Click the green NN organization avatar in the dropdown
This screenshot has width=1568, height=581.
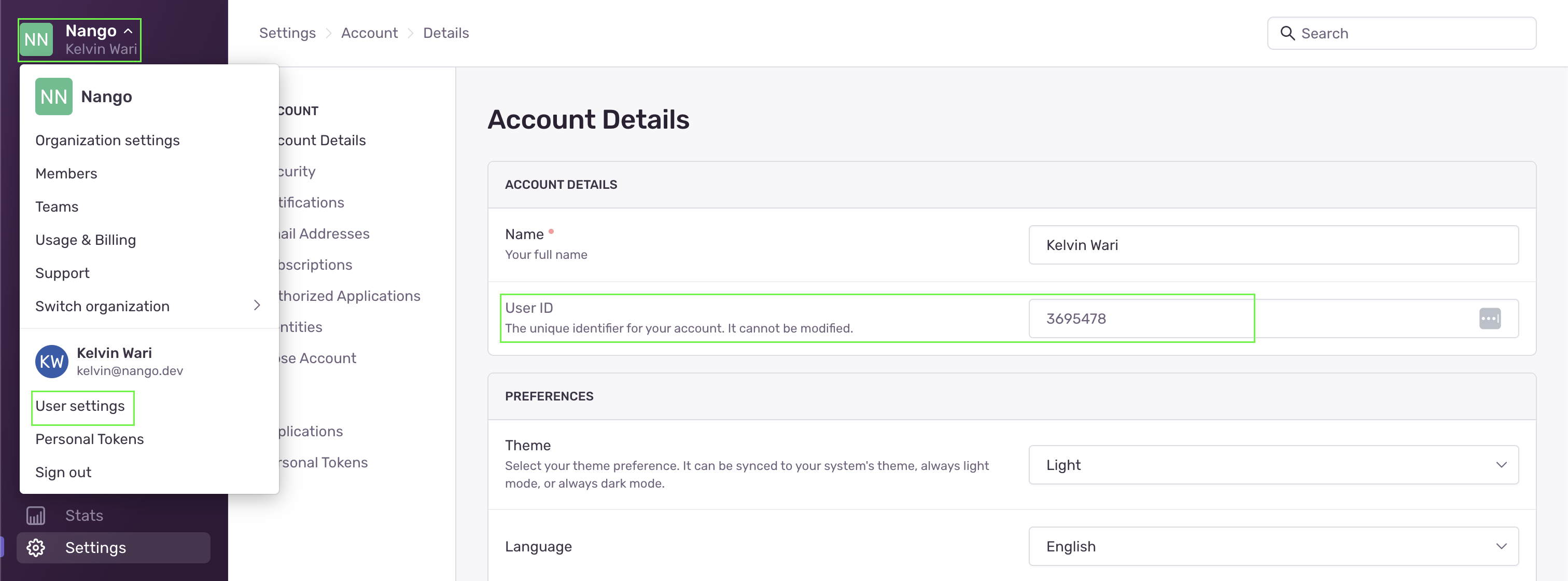coord(53,96)
